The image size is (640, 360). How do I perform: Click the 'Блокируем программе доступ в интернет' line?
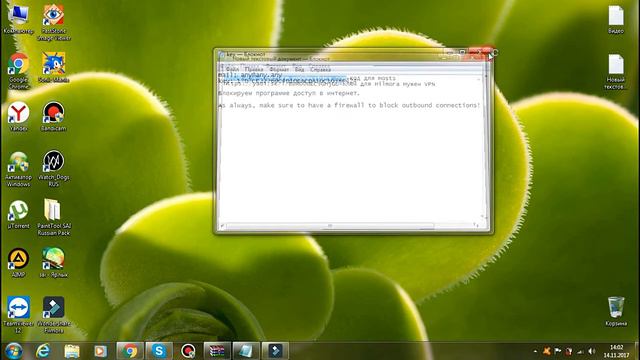289,93
